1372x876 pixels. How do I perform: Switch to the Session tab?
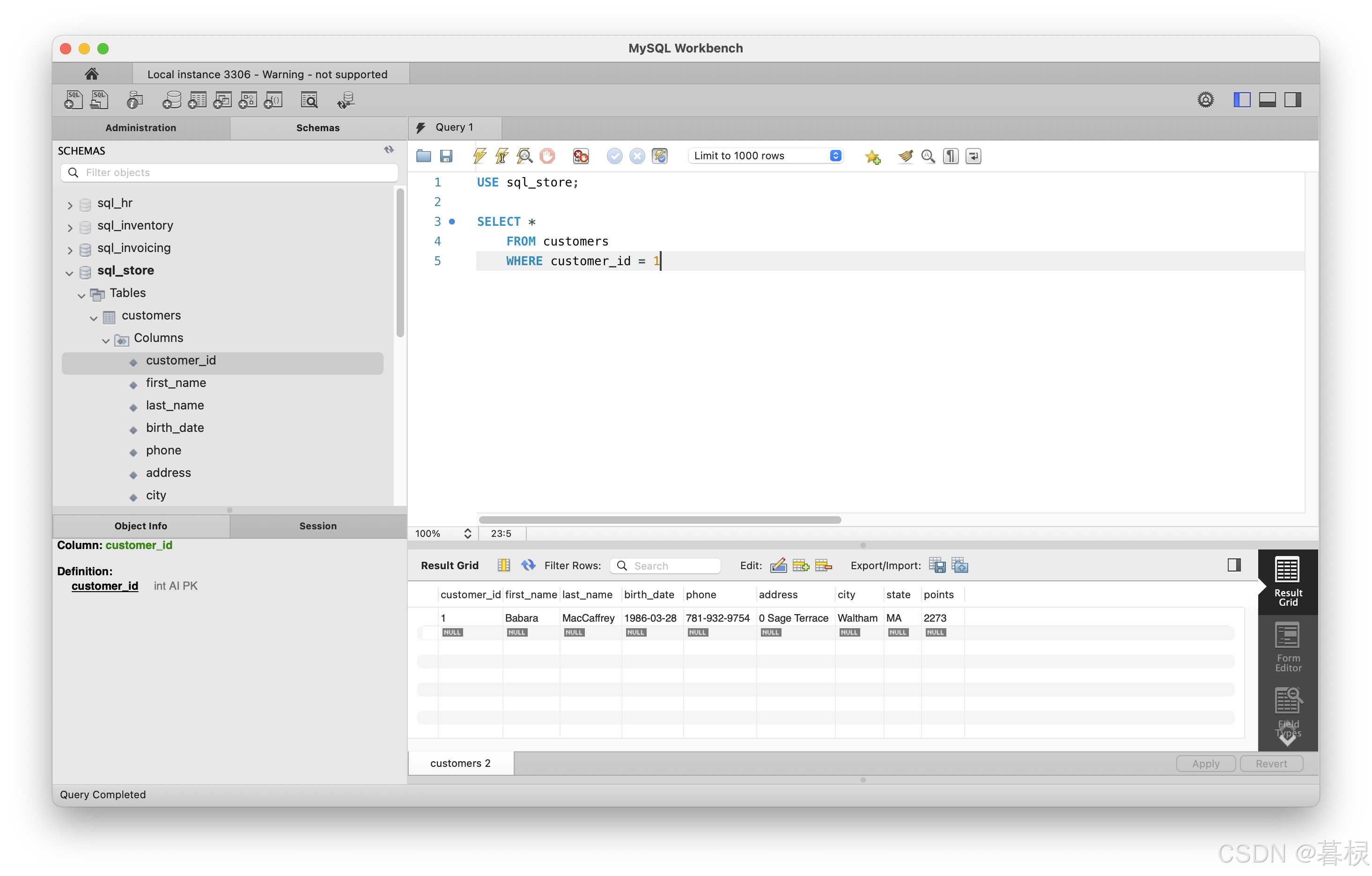[x=317, y=526]
